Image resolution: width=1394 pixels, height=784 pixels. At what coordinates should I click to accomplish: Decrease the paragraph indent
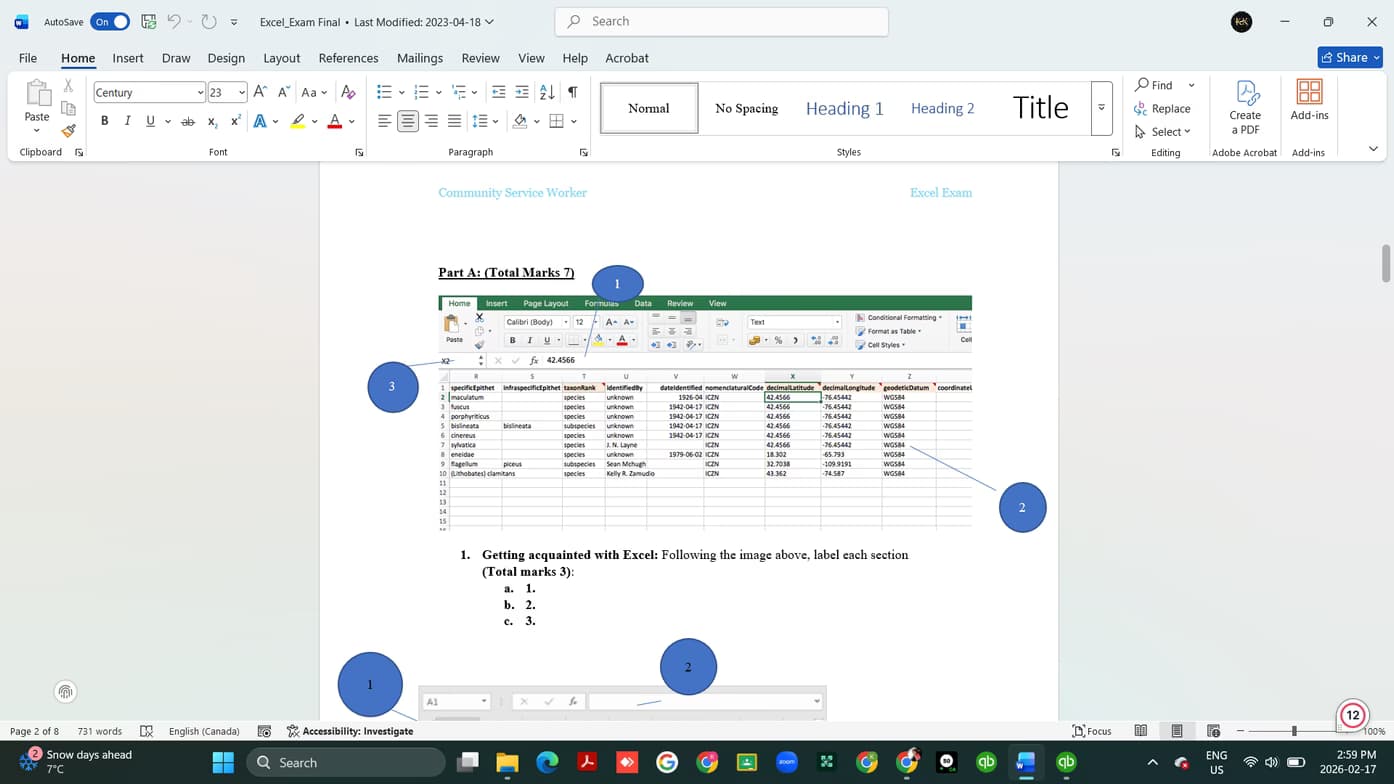pos(498,91)
